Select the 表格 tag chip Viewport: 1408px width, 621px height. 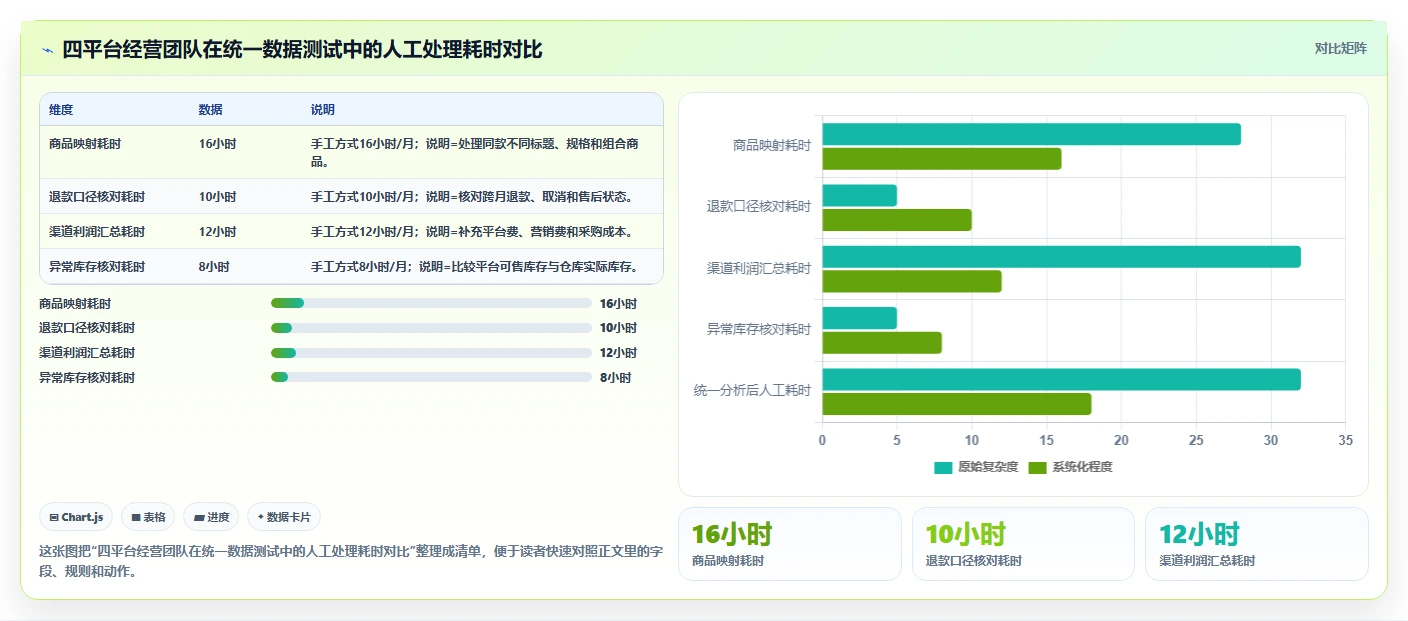pos(148,517)
